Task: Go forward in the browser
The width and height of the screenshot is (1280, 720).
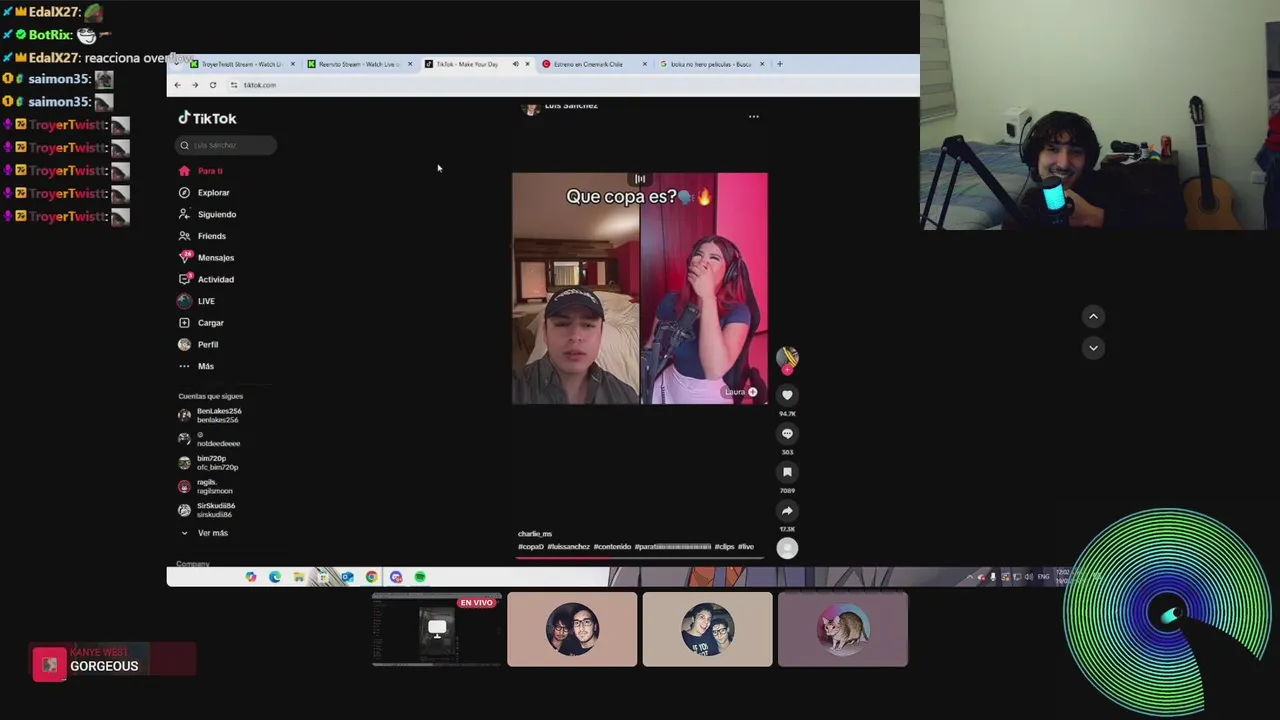Action: pyautogui.click(x=195, y=85)
